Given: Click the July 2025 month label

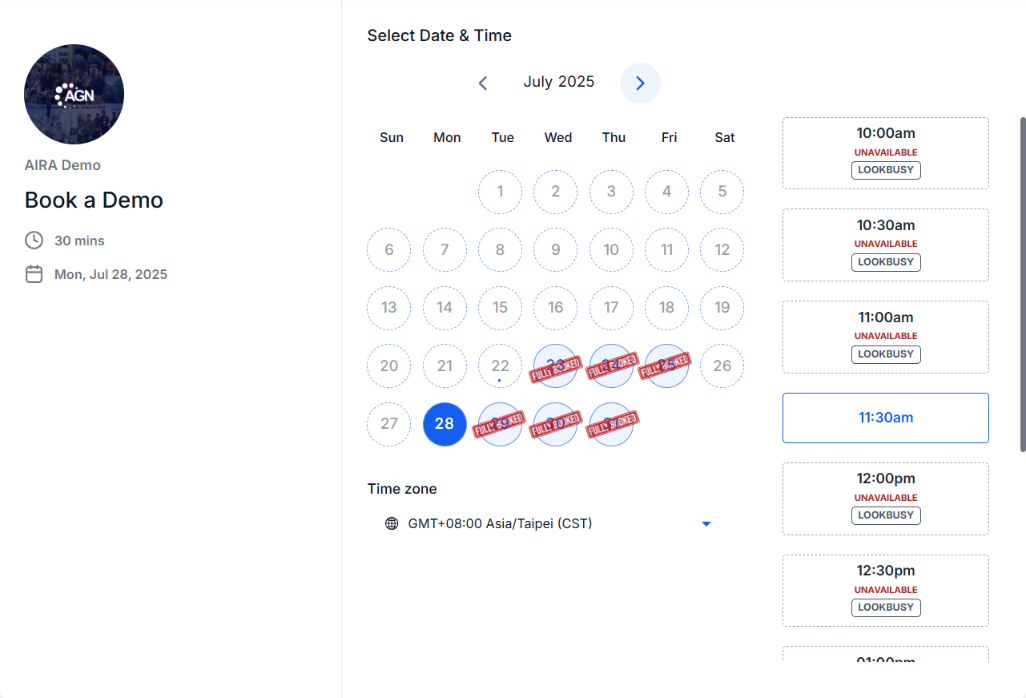Looking at the screenshot, I should [x=559, y=82].
